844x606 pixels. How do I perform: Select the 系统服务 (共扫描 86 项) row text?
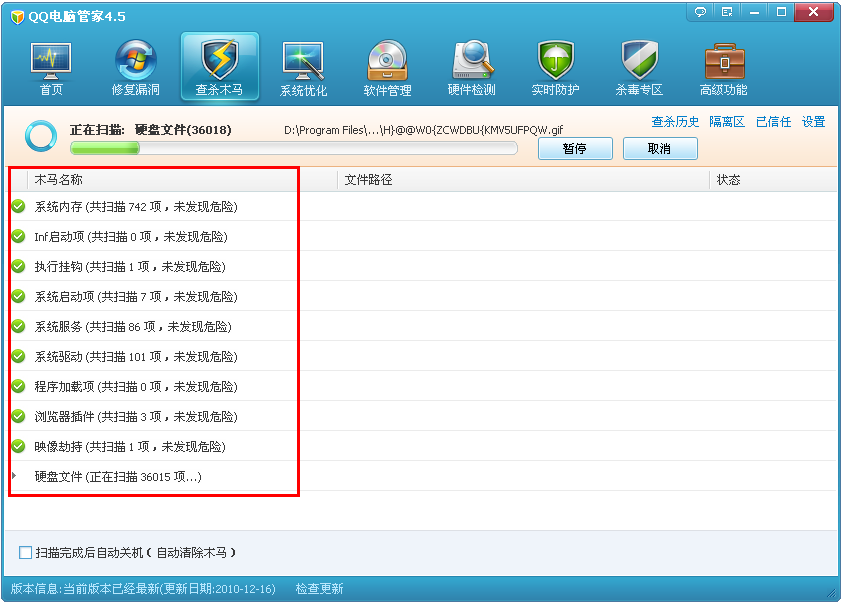(133, 327)
